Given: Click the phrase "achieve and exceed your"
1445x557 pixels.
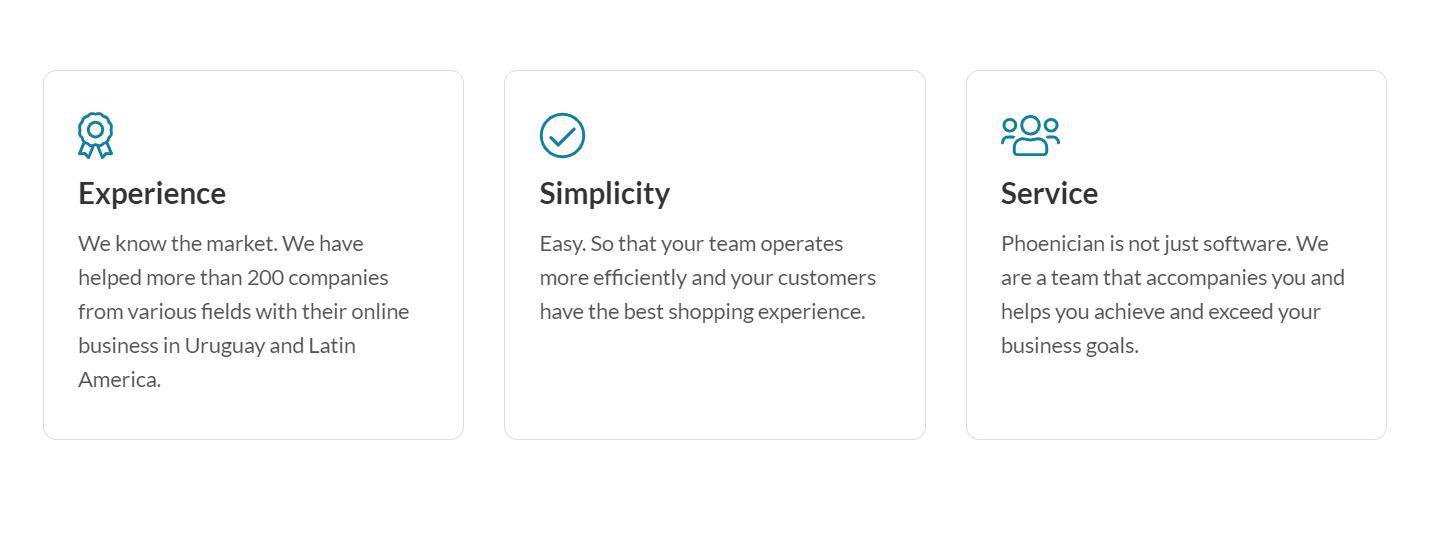Looking at the screenshot, I should pyautogui.click(x=1207, y=312).
